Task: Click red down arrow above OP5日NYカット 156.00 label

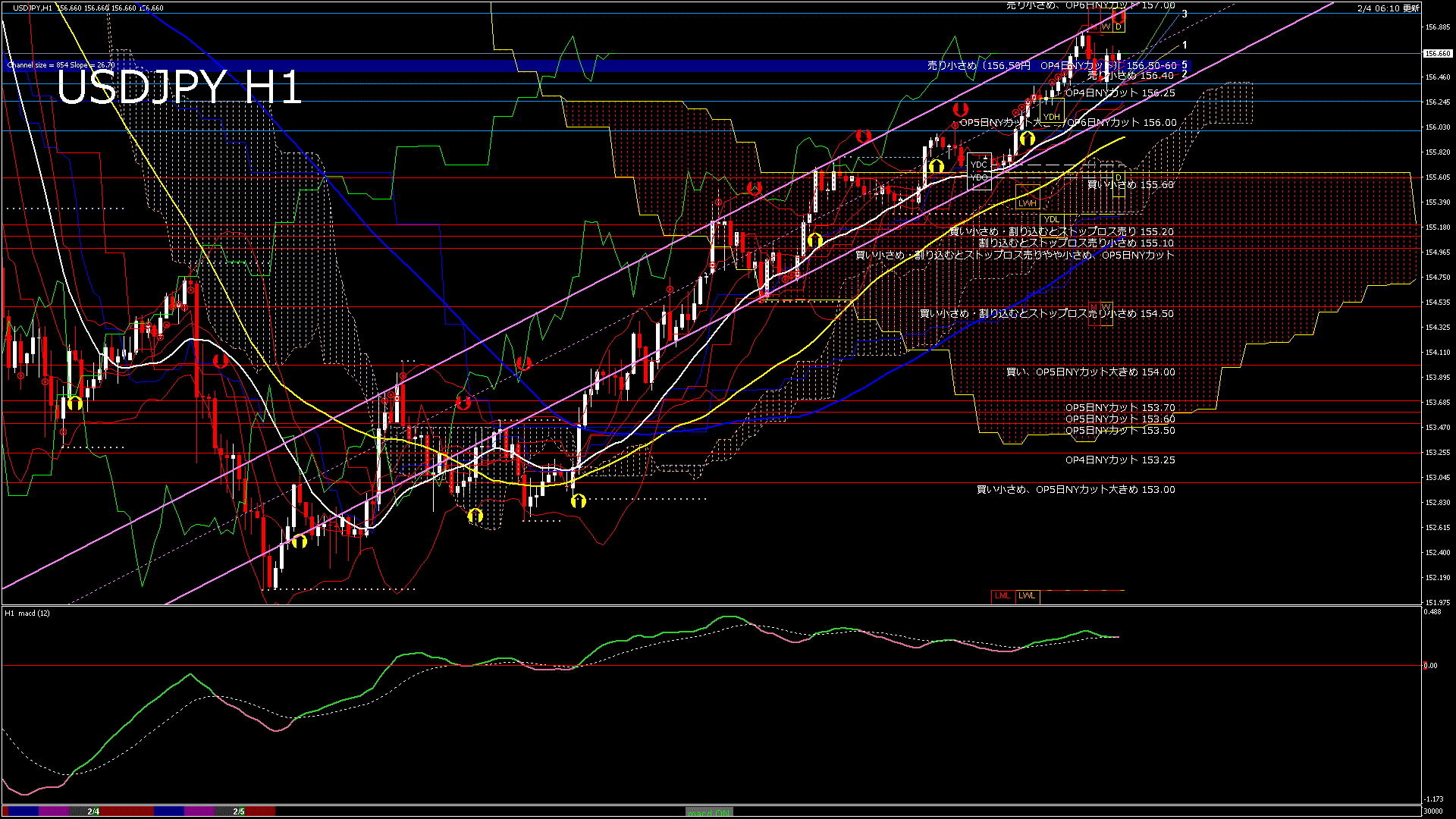Action: click(x=960, y=110)
